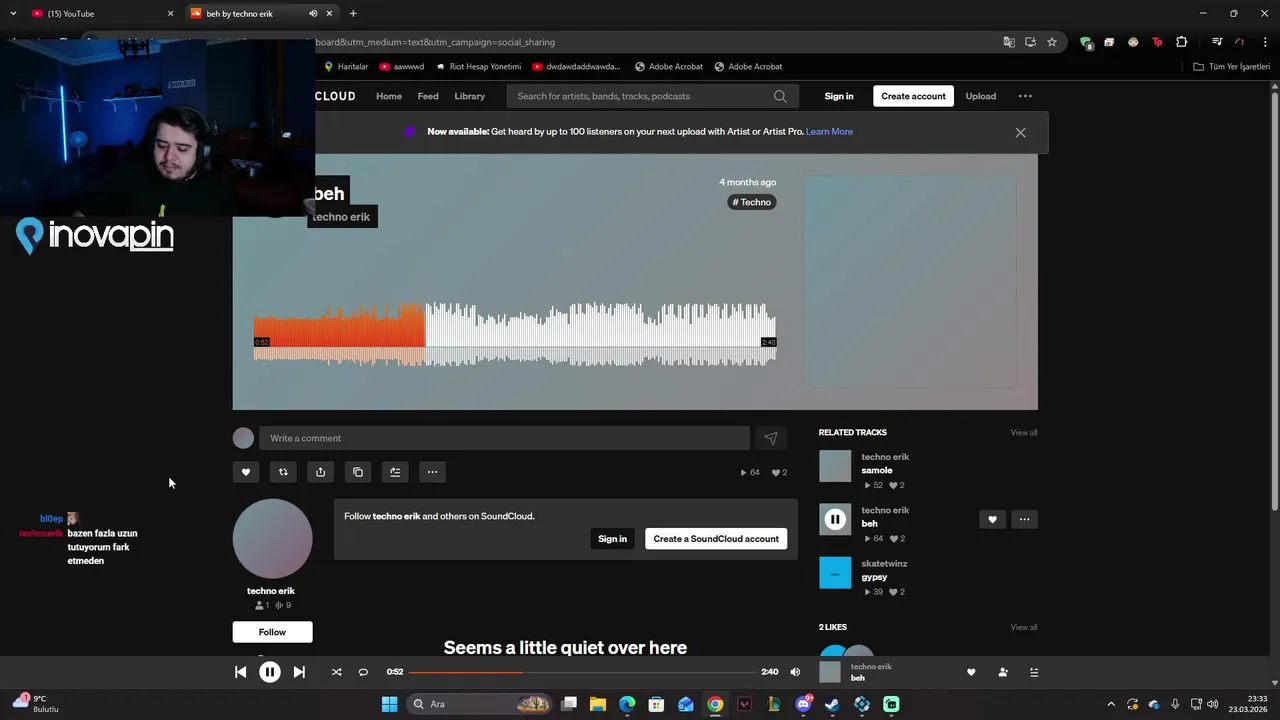Viewport: 1280px width, 720px height.
Task: Dismiss the Artist Pro announcement banner
Action: click(x=1020, y=132)
